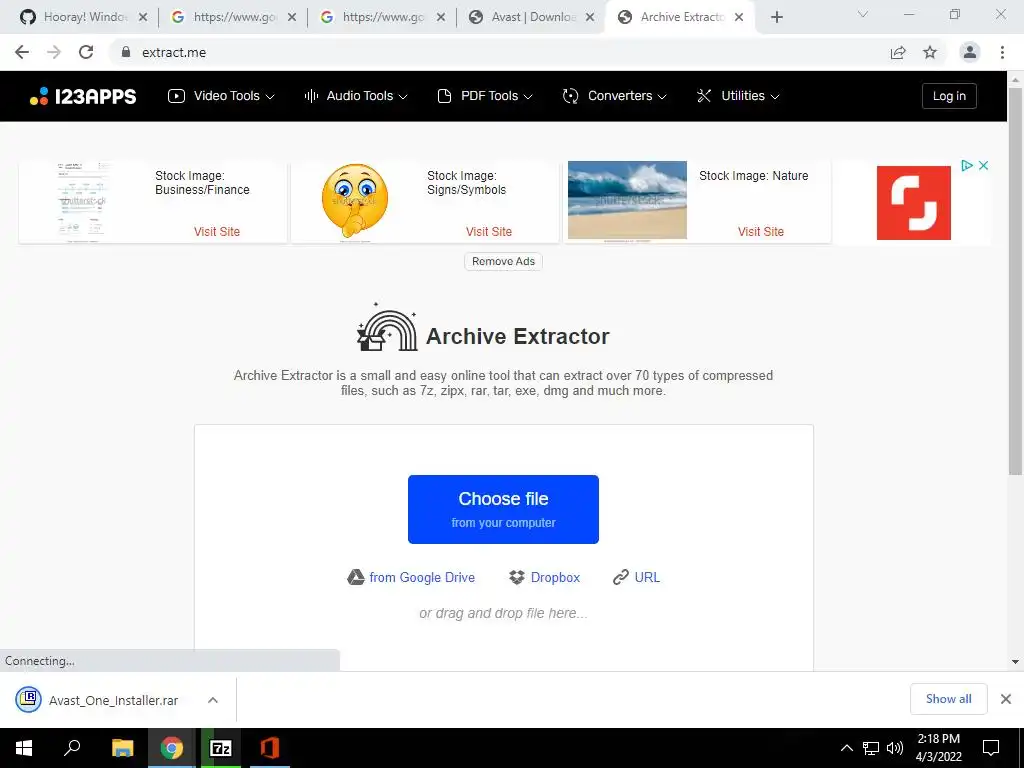Open the taskbar clock showing 2:18 PM

(x=938, y=748)
